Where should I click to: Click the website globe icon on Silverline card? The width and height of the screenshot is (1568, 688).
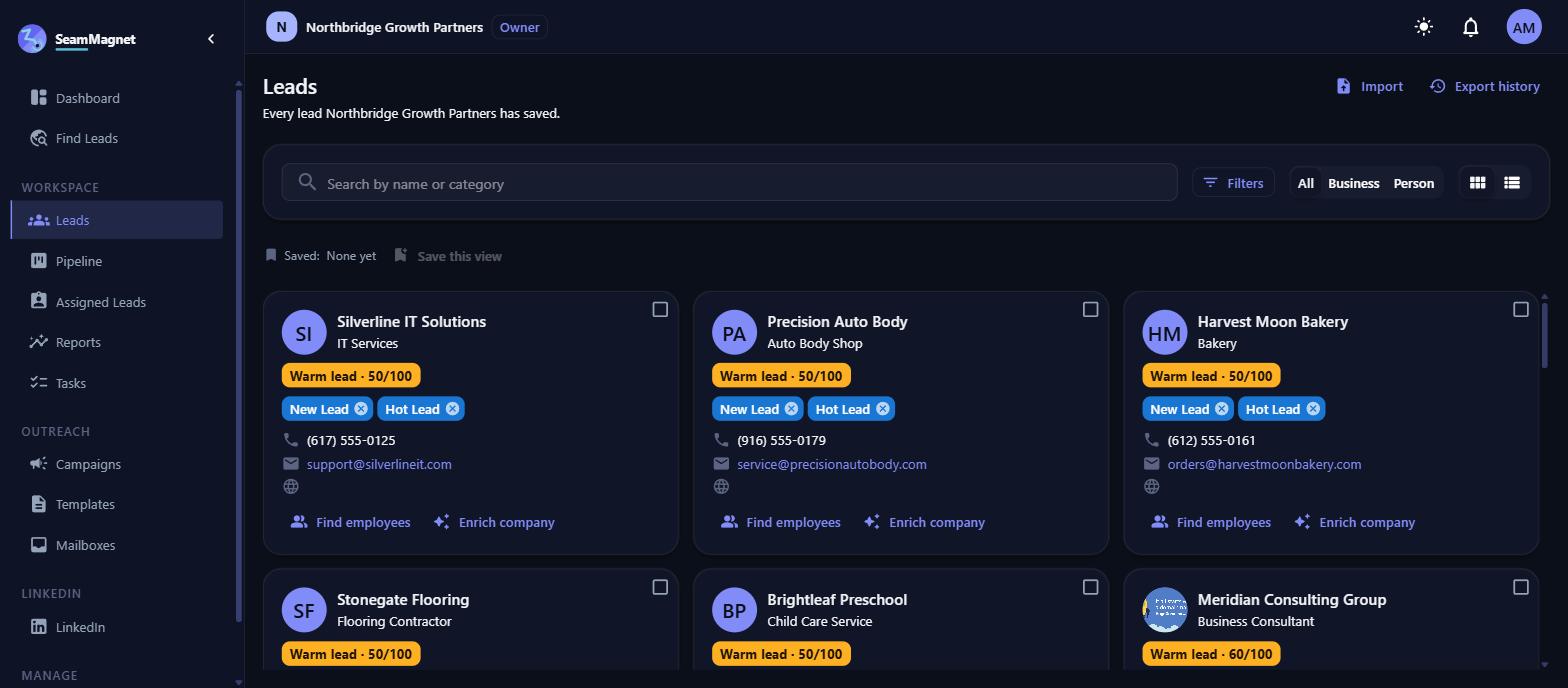click(x=291, y=487)
